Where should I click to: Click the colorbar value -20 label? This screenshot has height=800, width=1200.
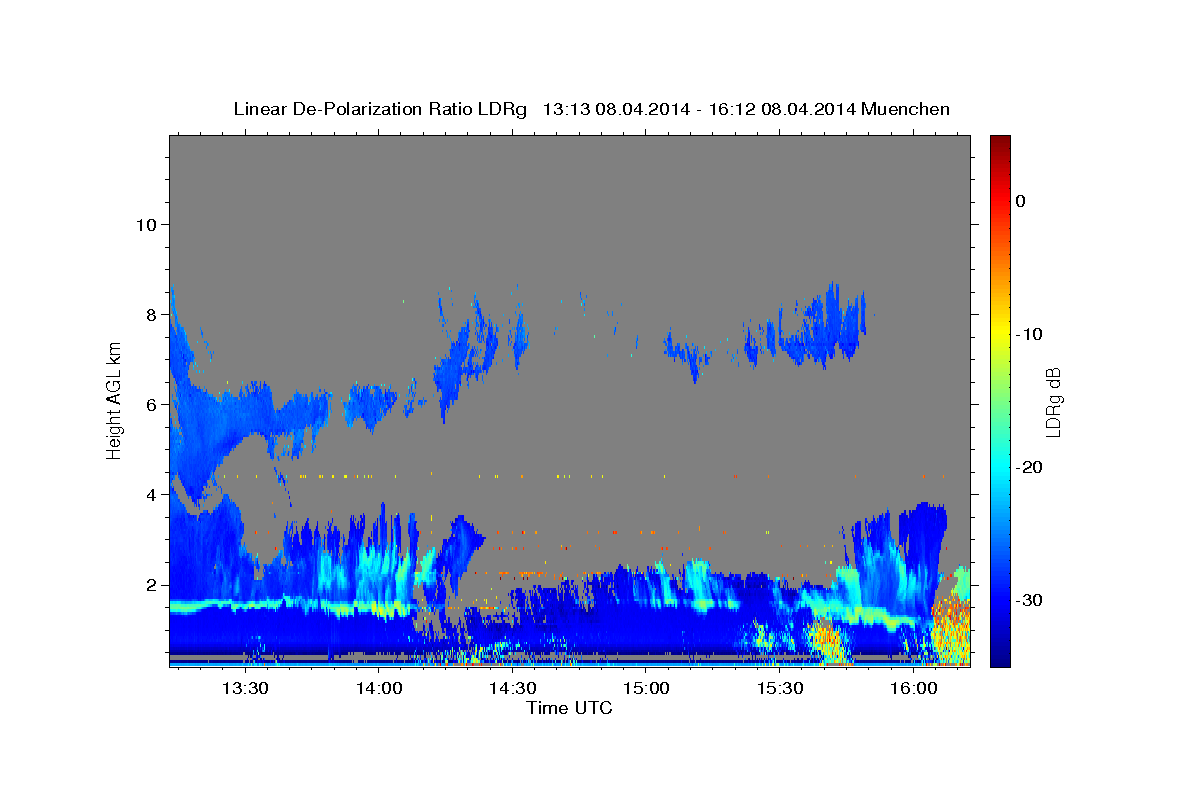pyautogui.click(x=1029, y=467)
